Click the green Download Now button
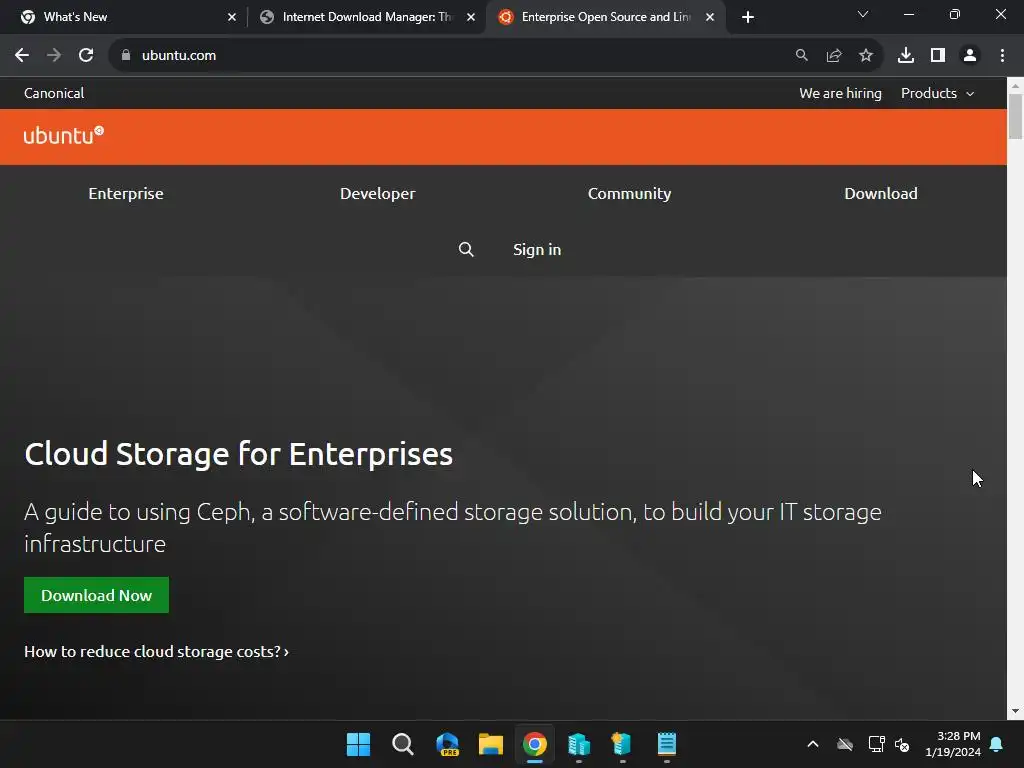Viewport: 1024px width, 768px height. [x=97, y=595]
